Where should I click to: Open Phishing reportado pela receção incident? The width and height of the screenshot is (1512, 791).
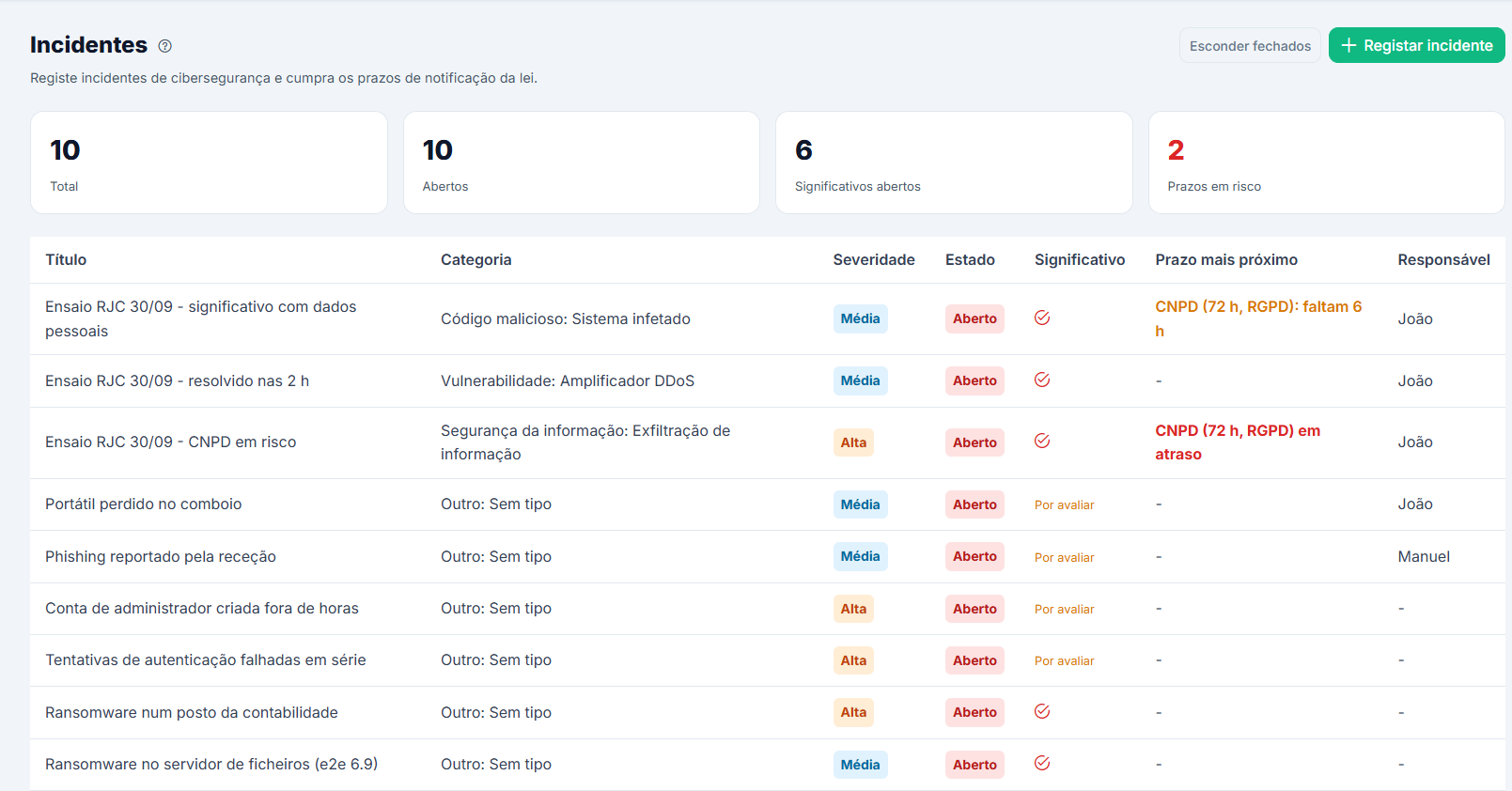click(x=161, y=557)
